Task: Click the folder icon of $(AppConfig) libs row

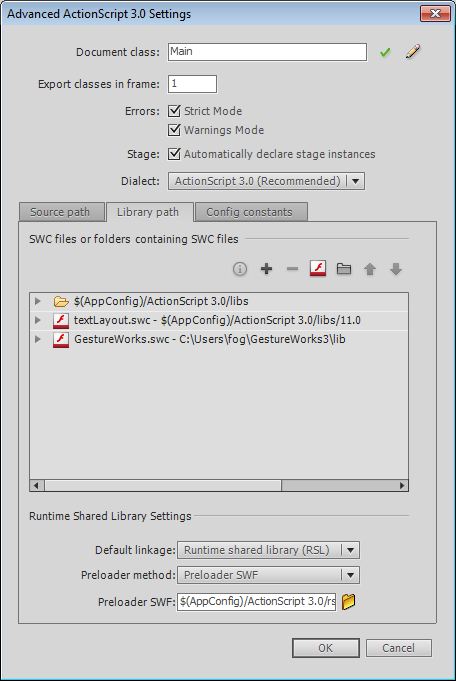Action: point(61,301)
